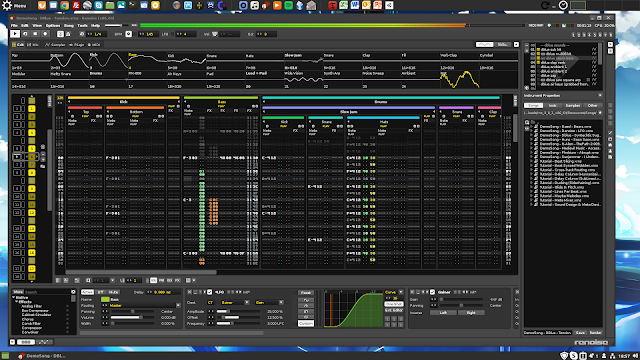Open dropdown arrow above the instrument list
Image resolution: width=640 pixels, height=360 pixels.
[x=516, y=44]
